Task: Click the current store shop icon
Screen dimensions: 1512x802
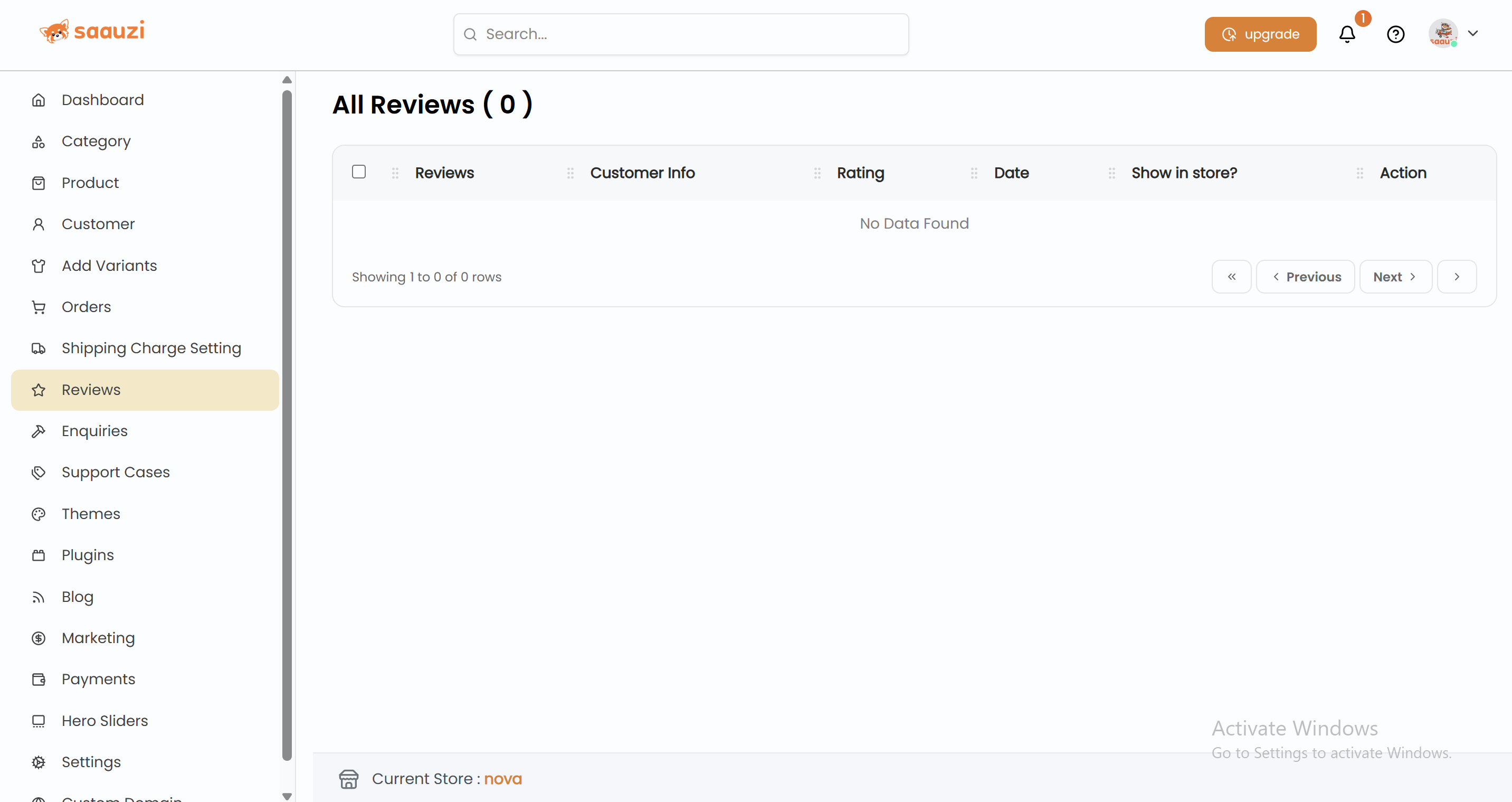Action: tap(349, 779)
